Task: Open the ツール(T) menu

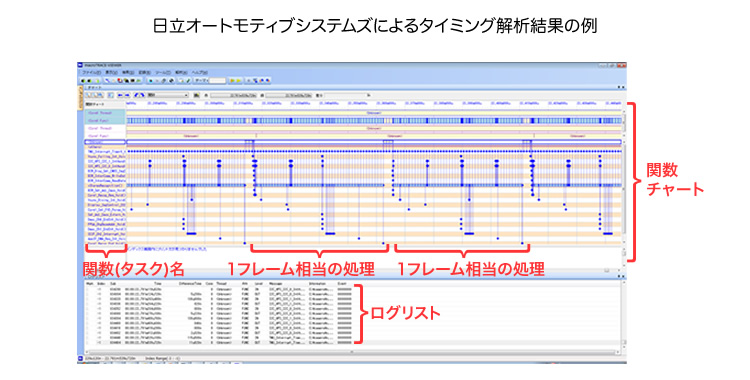Action: click(163, 72)
